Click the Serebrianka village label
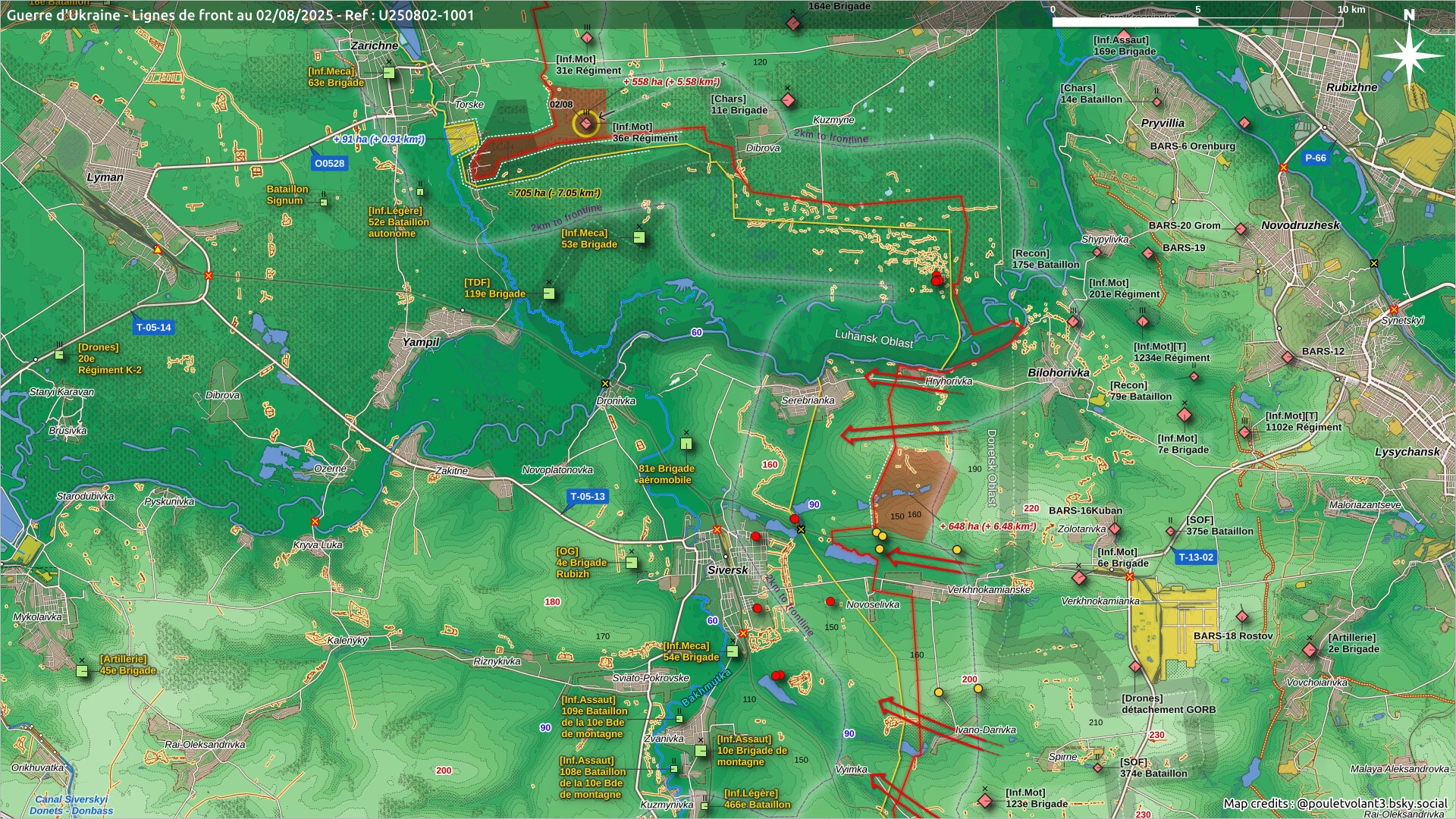 [808, 400]
